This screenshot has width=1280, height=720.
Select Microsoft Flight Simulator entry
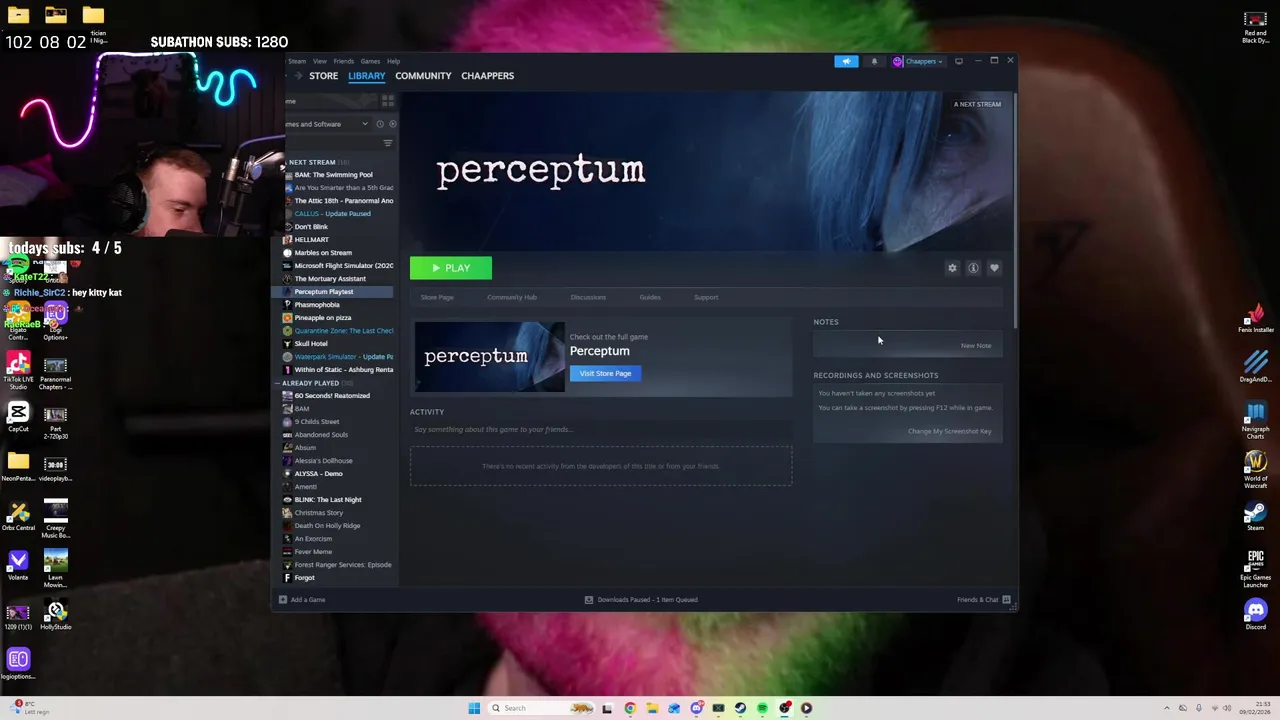[x=338, y=266]
